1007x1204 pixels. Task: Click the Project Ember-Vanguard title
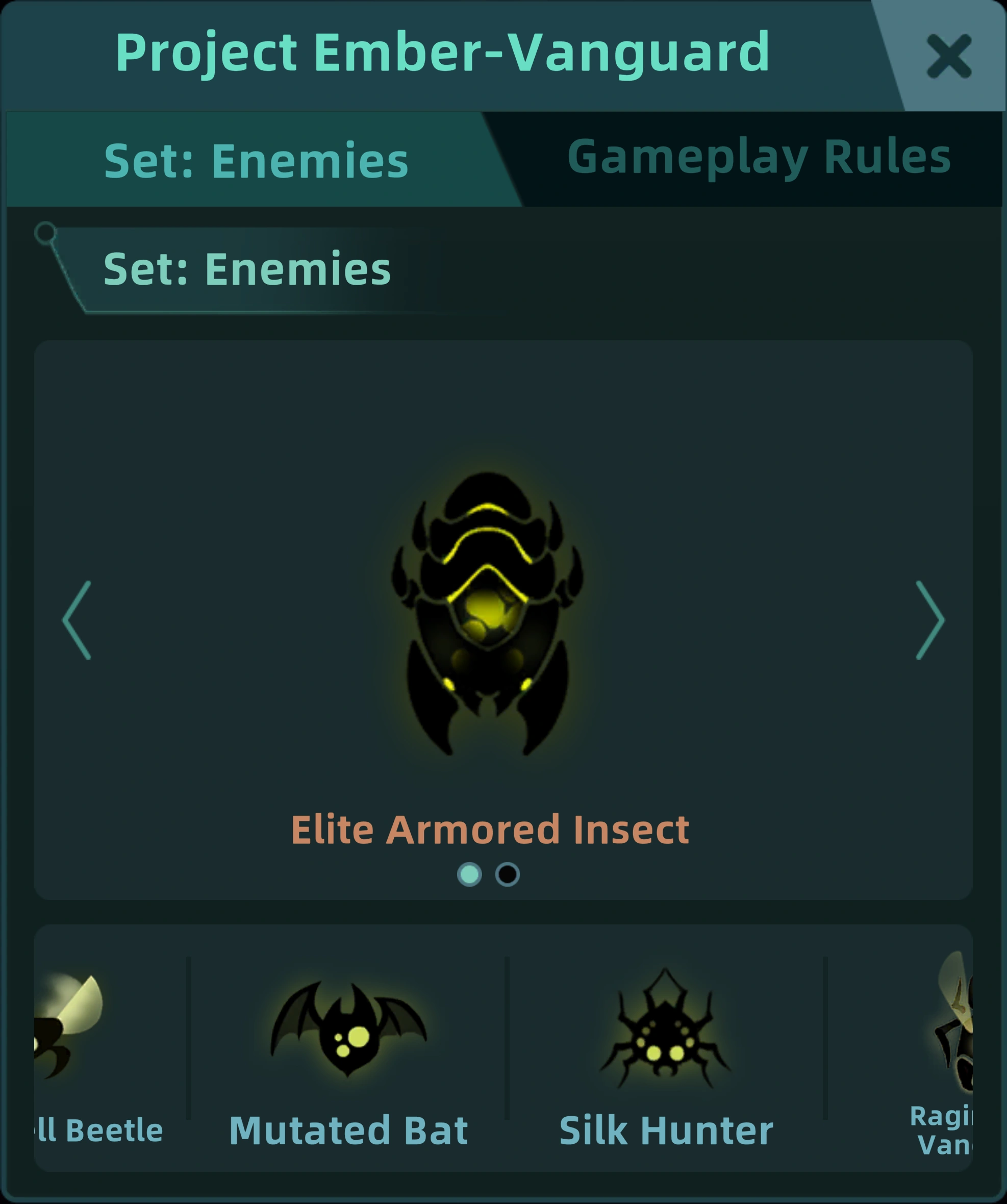442,53
